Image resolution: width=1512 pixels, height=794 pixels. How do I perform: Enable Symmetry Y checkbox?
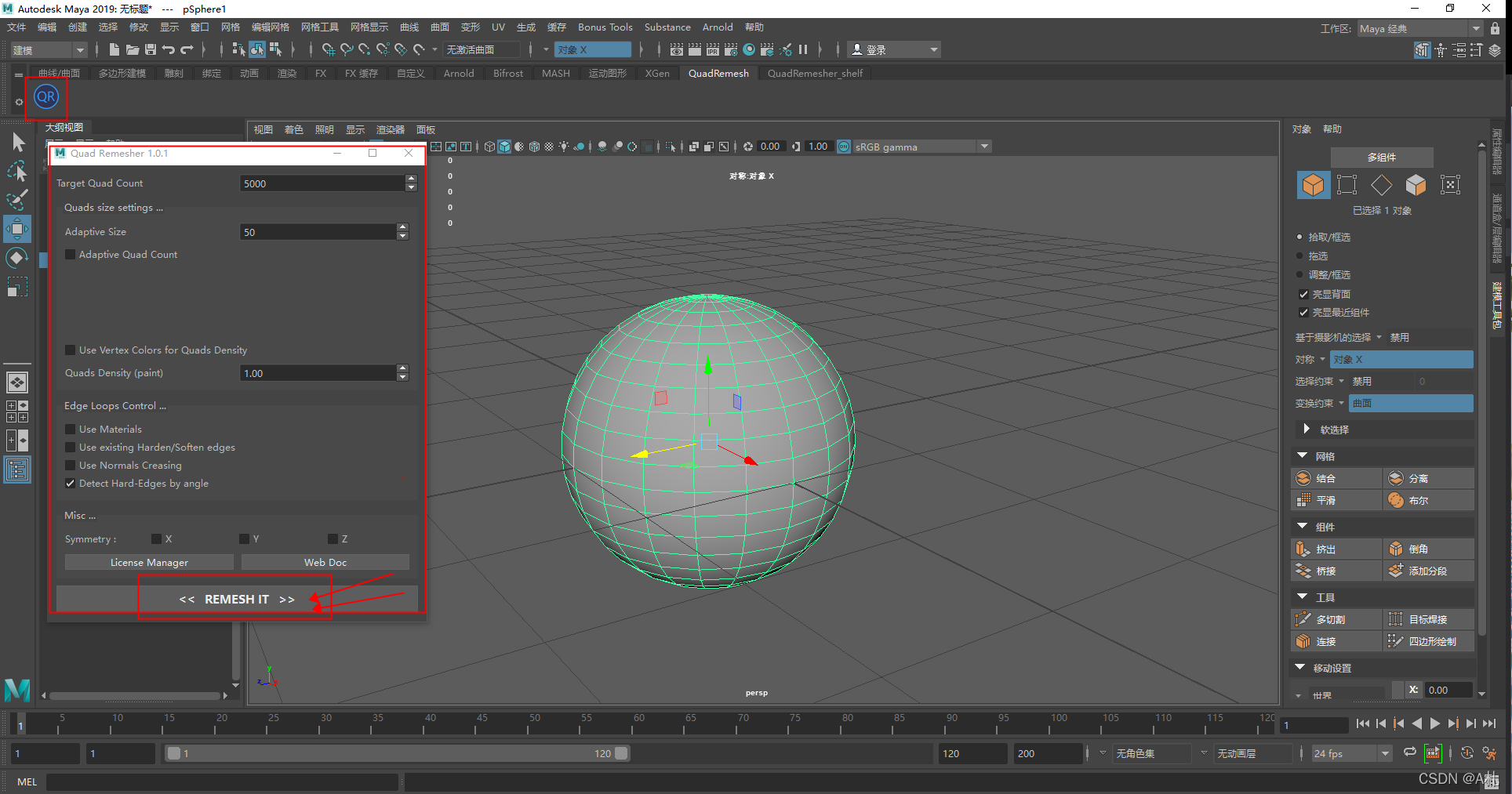[x=245, y=538]
